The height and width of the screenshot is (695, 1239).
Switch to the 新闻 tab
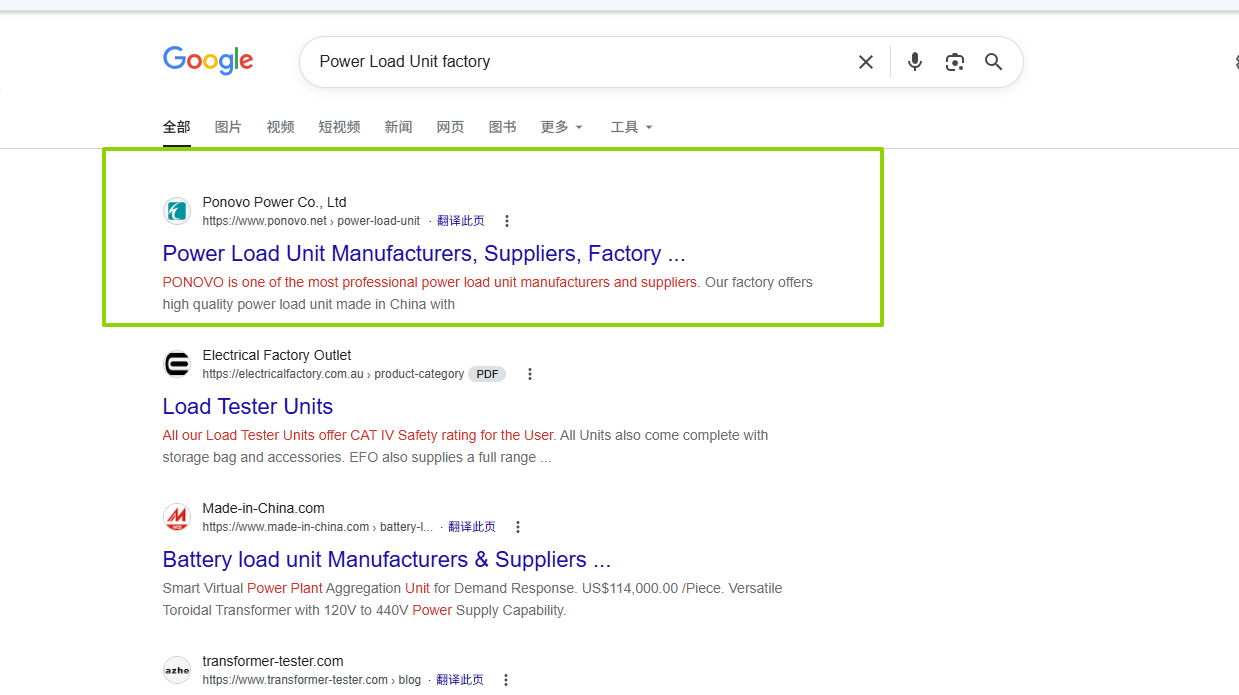[398, 127]
